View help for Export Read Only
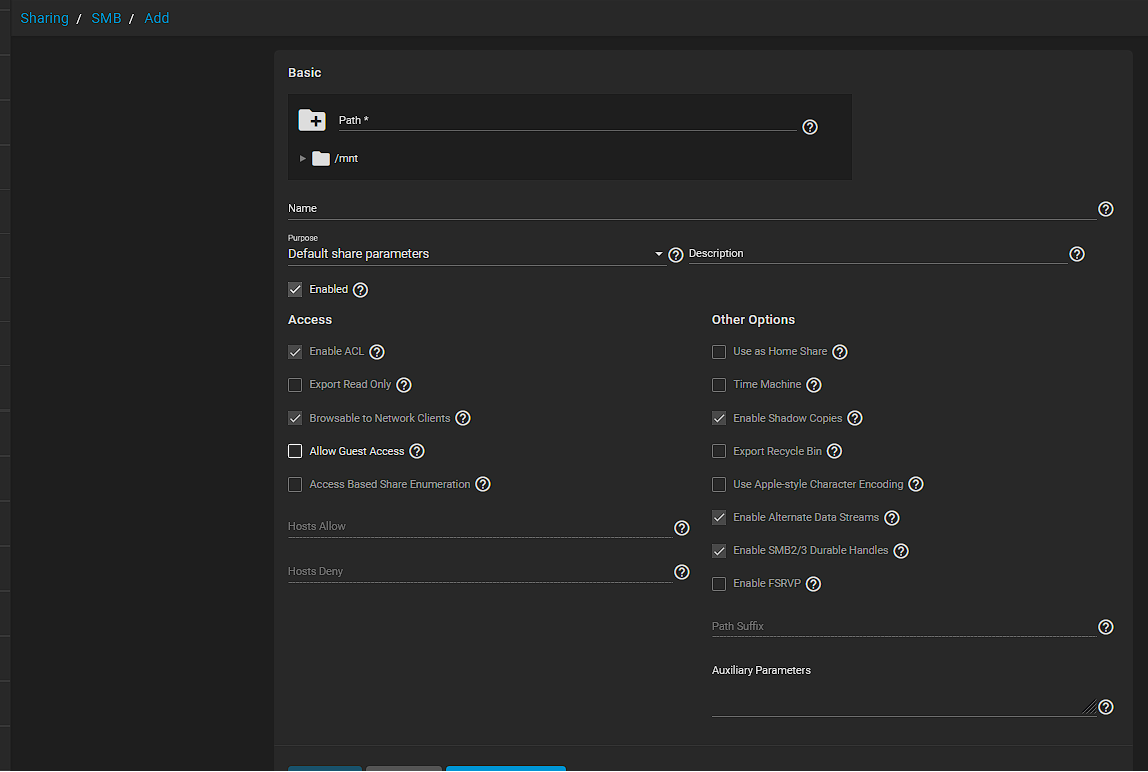Screen dimensions: 1148x772 [x=403, y=385]
